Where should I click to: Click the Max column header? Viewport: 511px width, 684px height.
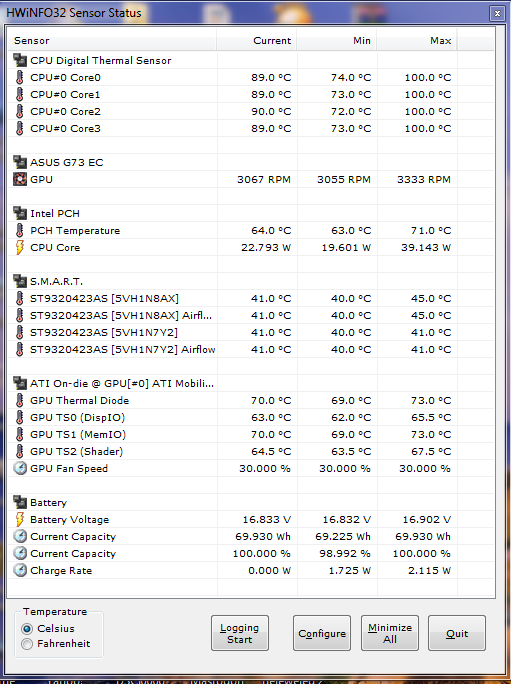coord(417,41)
